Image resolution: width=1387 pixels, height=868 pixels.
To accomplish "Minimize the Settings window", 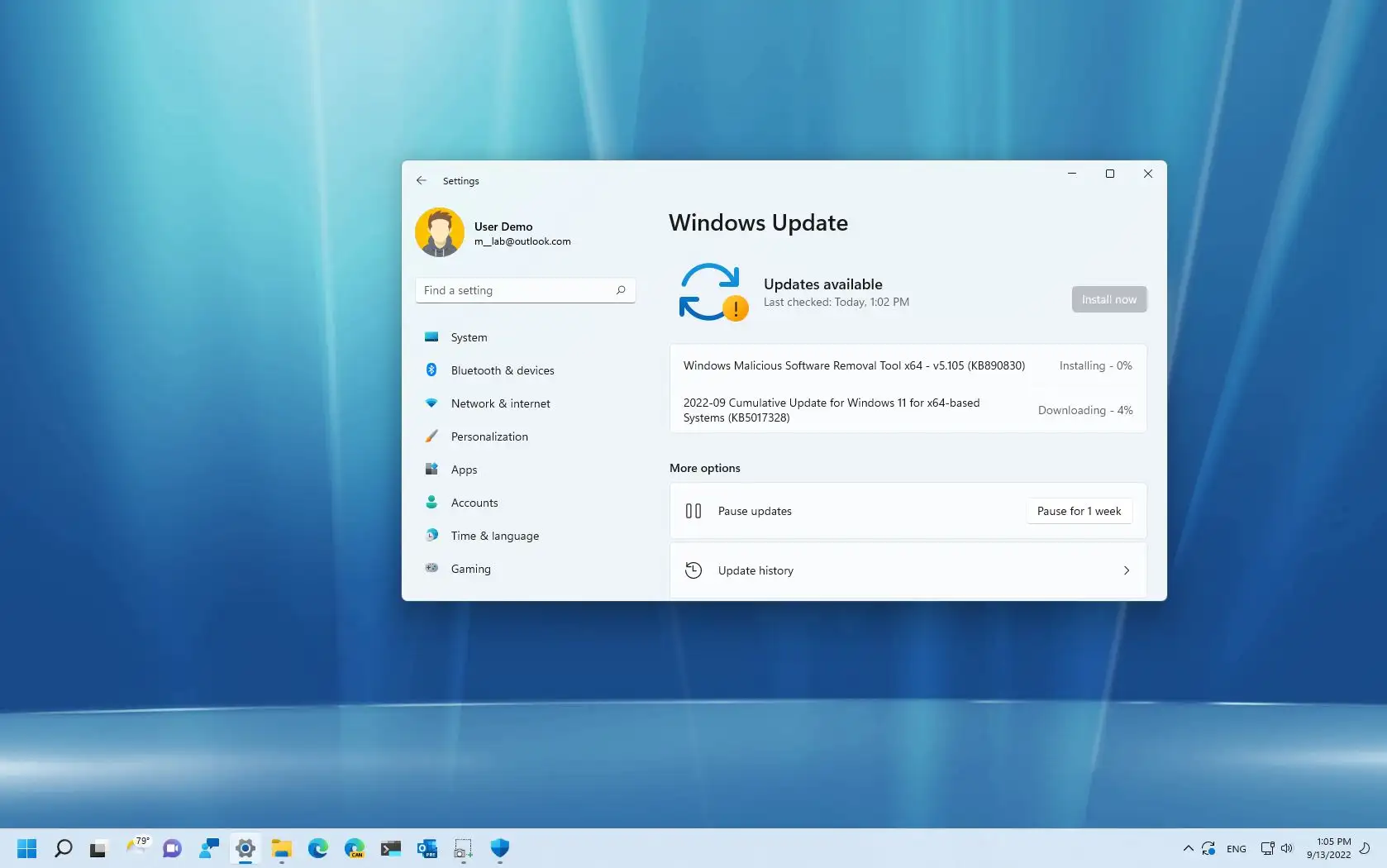I will [1072, 174].
